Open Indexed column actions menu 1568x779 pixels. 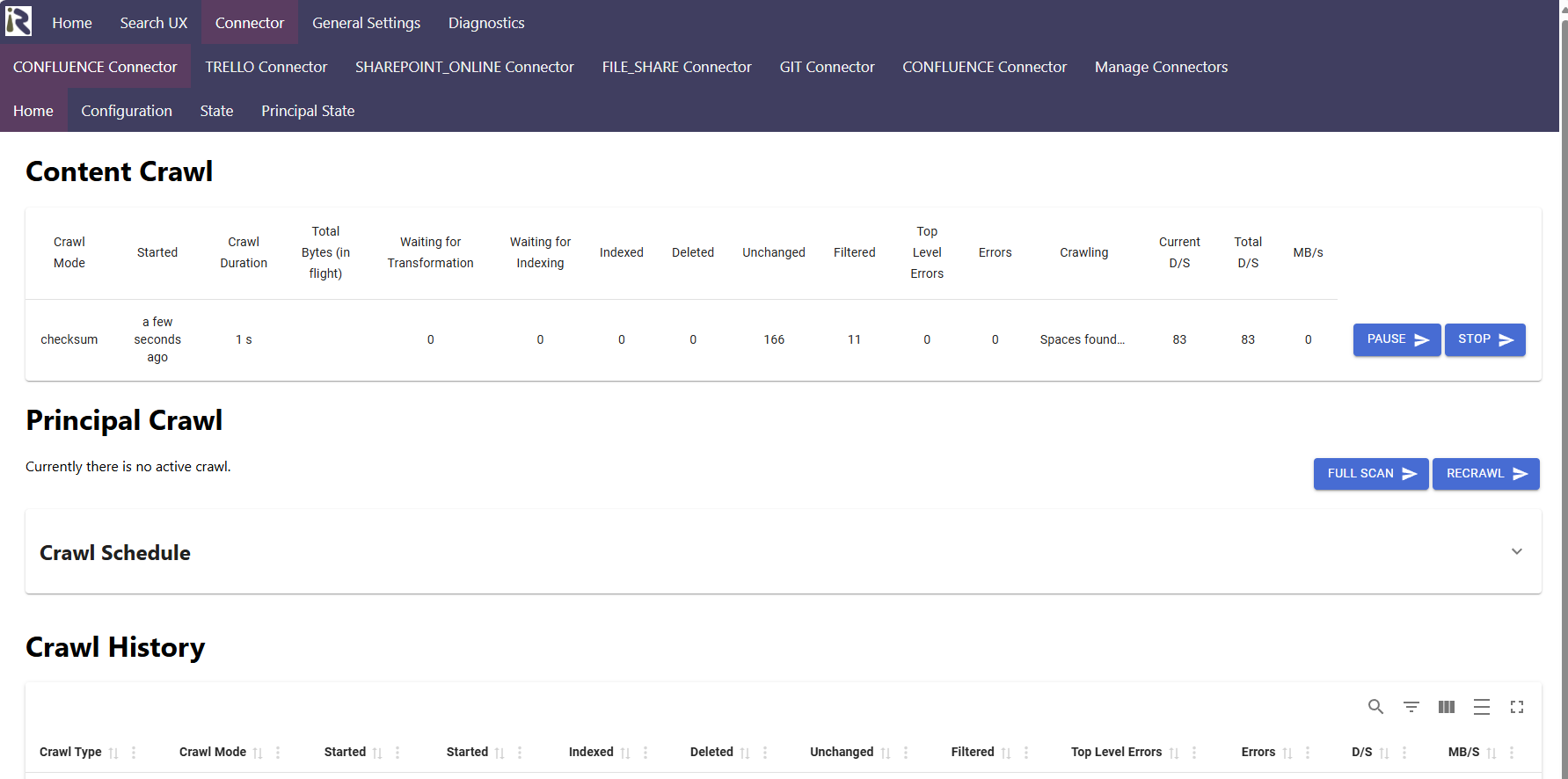tap(645, 753)
